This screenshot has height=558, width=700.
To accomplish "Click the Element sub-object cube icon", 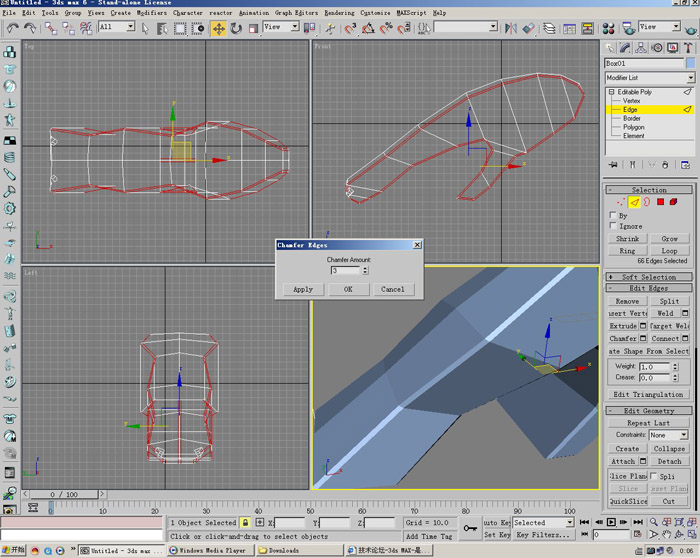I will pos(675,202).
